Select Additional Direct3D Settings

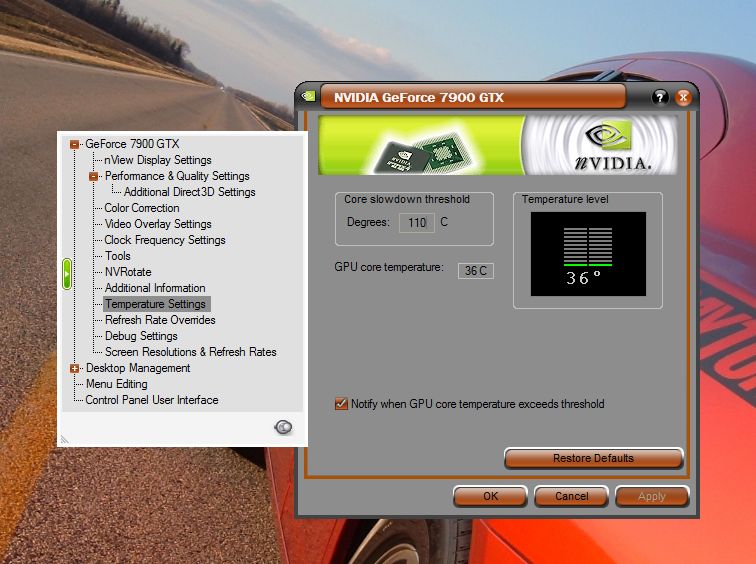[x=189, y=192]
